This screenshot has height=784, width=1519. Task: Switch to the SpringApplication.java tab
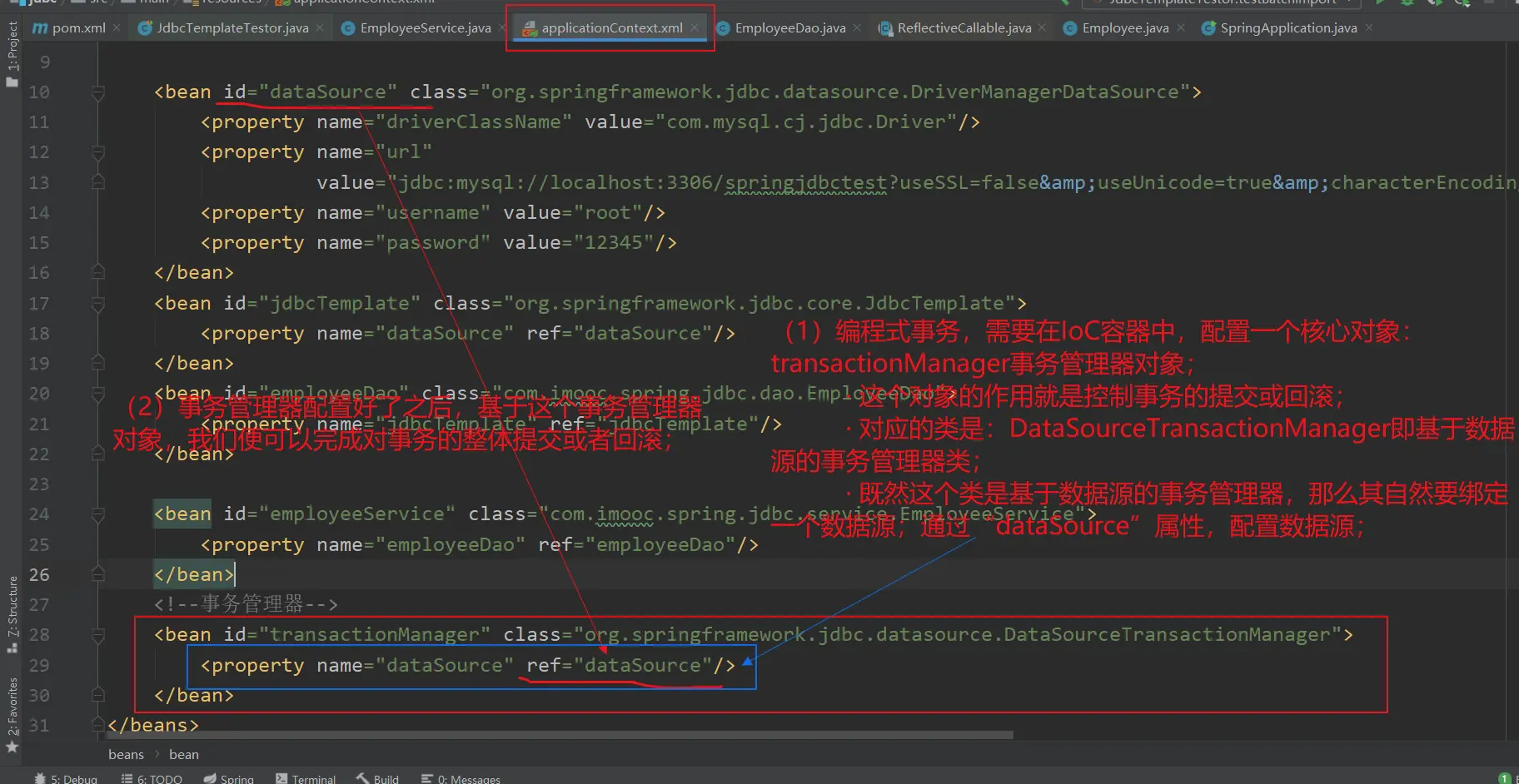point(1287,28)
